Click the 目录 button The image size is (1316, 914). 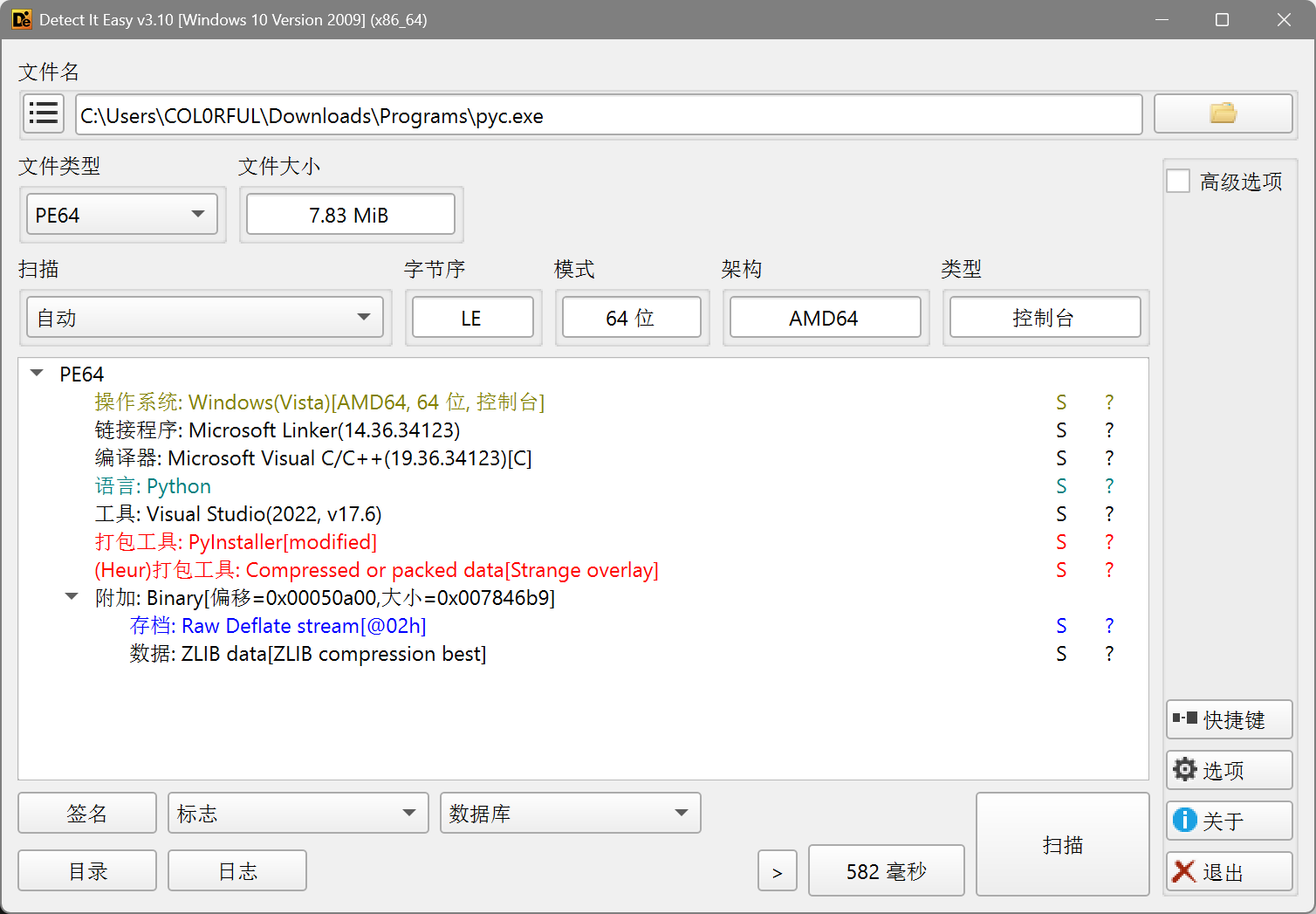[87, 870]
